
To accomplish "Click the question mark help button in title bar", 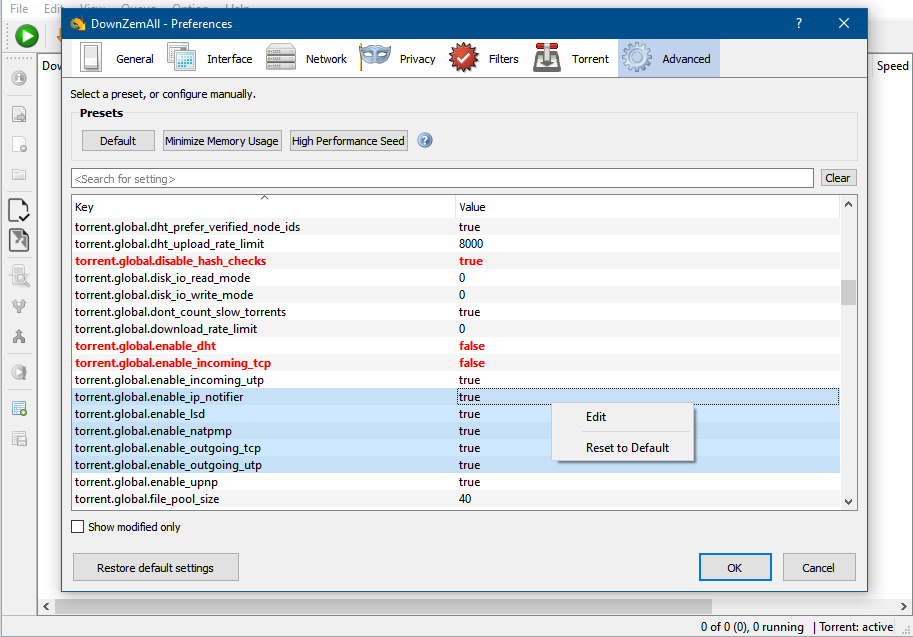I will (799, 23).
